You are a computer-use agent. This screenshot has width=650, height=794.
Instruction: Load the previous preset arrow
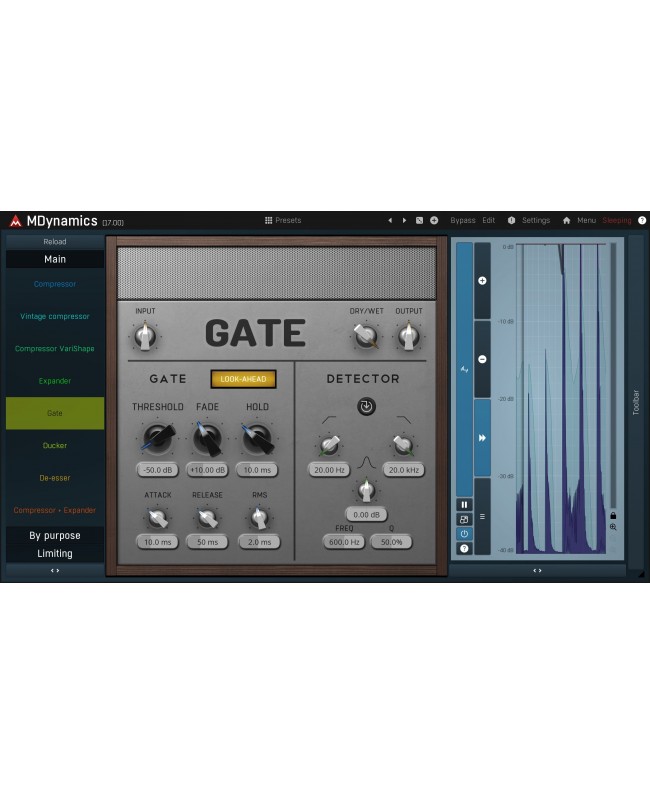coord(390,220)
